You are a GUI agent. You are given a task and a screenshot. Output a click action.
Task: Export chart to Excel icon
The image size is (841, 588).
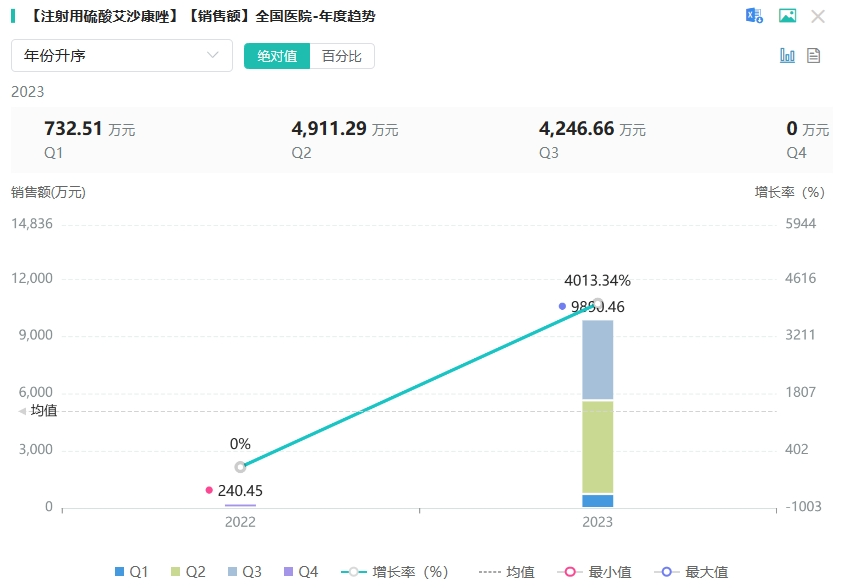[x=754, y=16]
